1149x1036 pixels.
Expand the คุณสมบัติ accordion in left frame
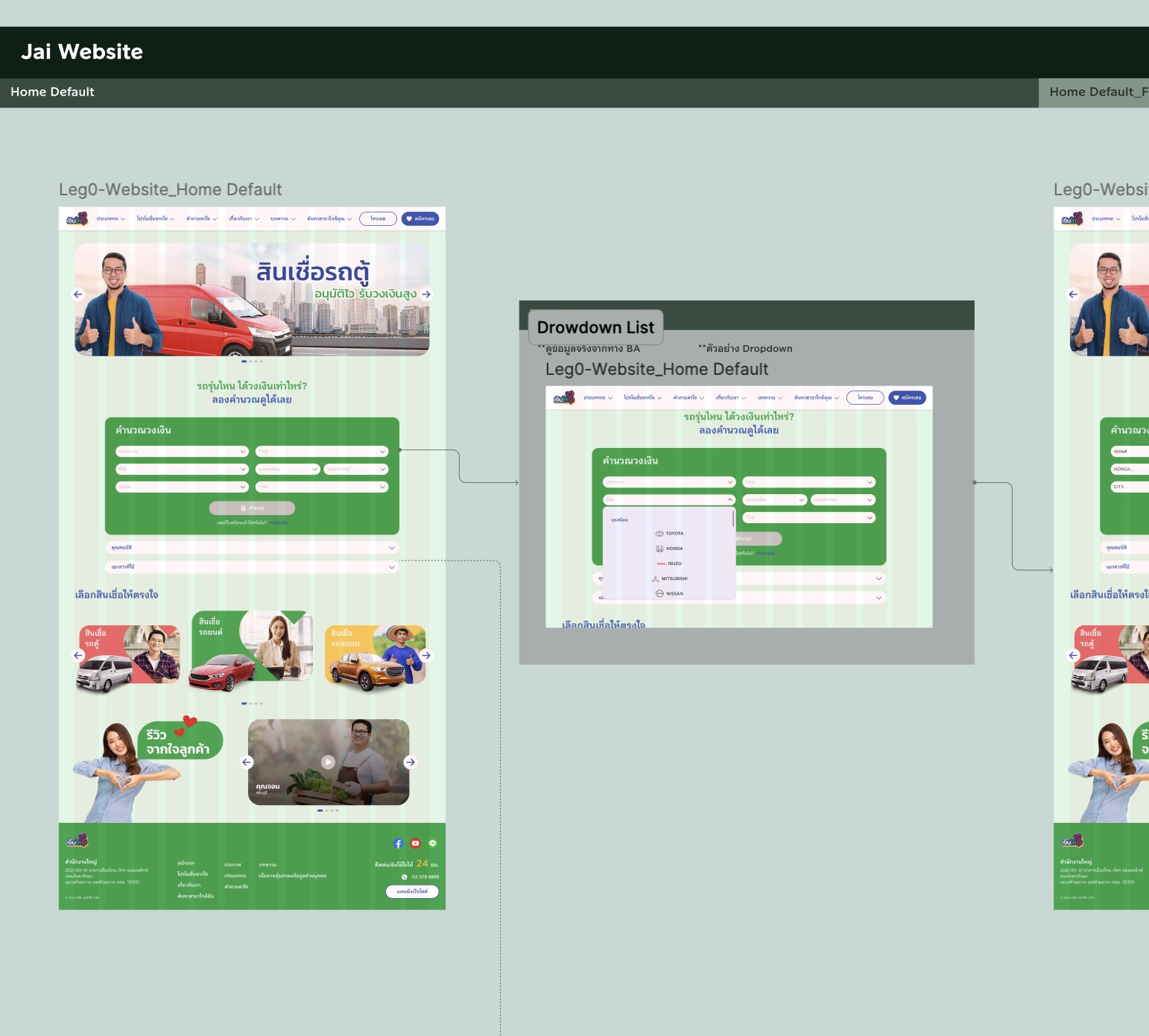tap(252, 548)
